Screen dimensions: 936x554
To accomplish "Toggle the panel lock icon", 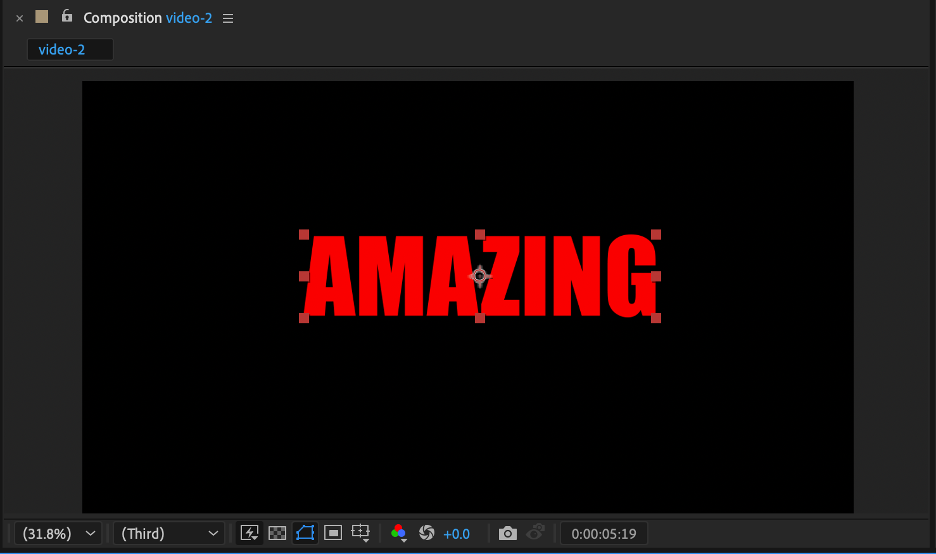I will 67,17.
